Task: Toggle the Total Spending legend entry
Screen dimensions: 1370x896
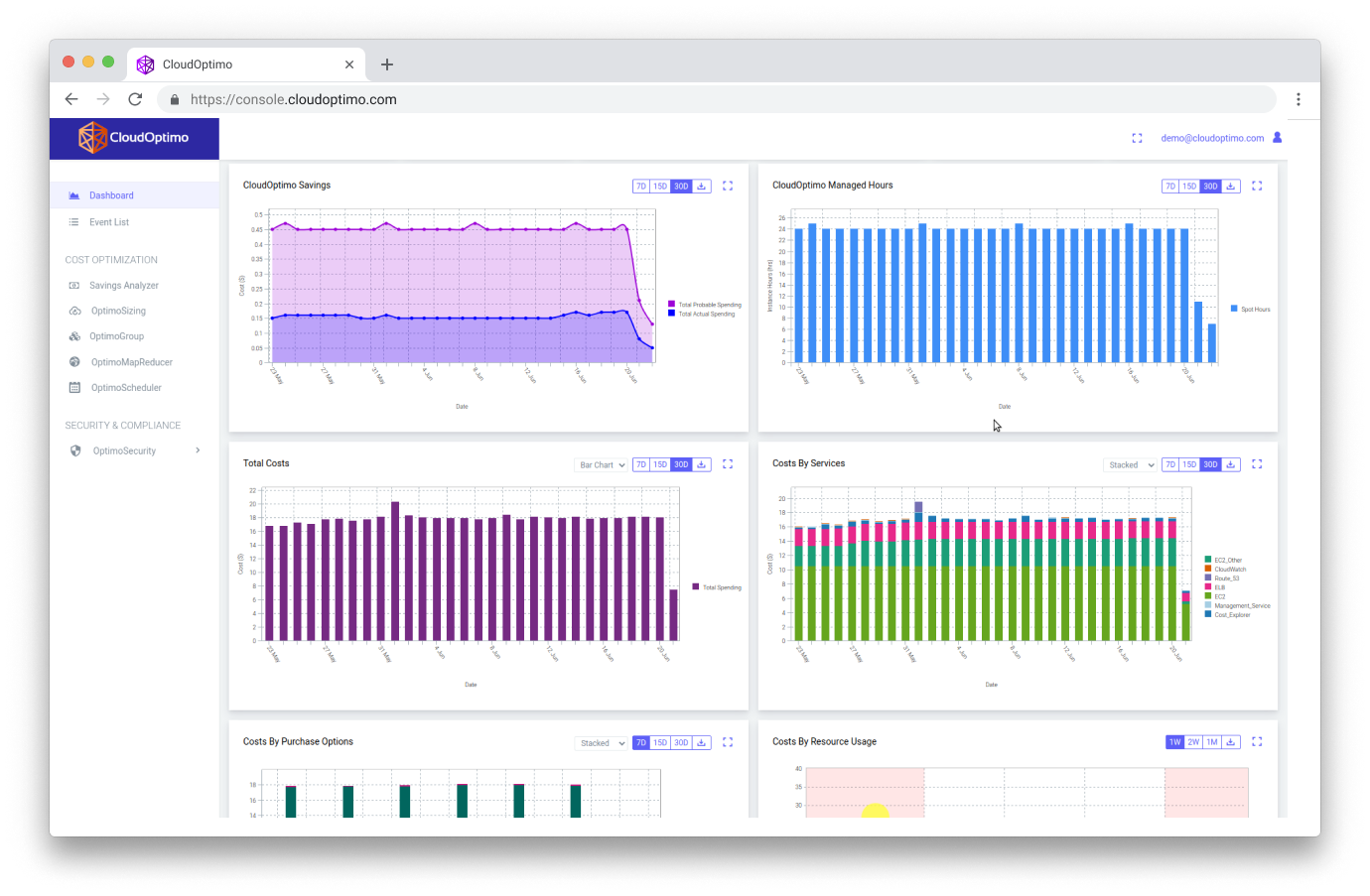Action: [717, 587]
